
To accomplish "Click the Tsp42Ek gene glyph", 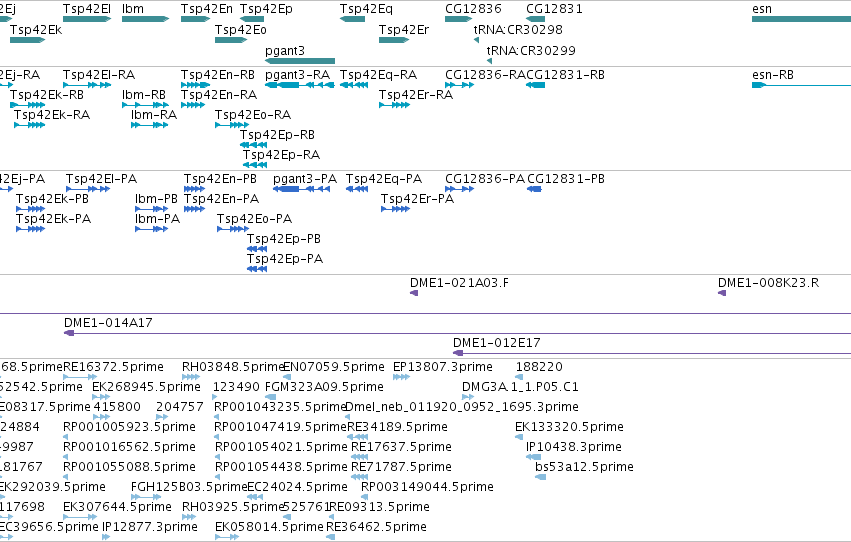I will point(28,40).
